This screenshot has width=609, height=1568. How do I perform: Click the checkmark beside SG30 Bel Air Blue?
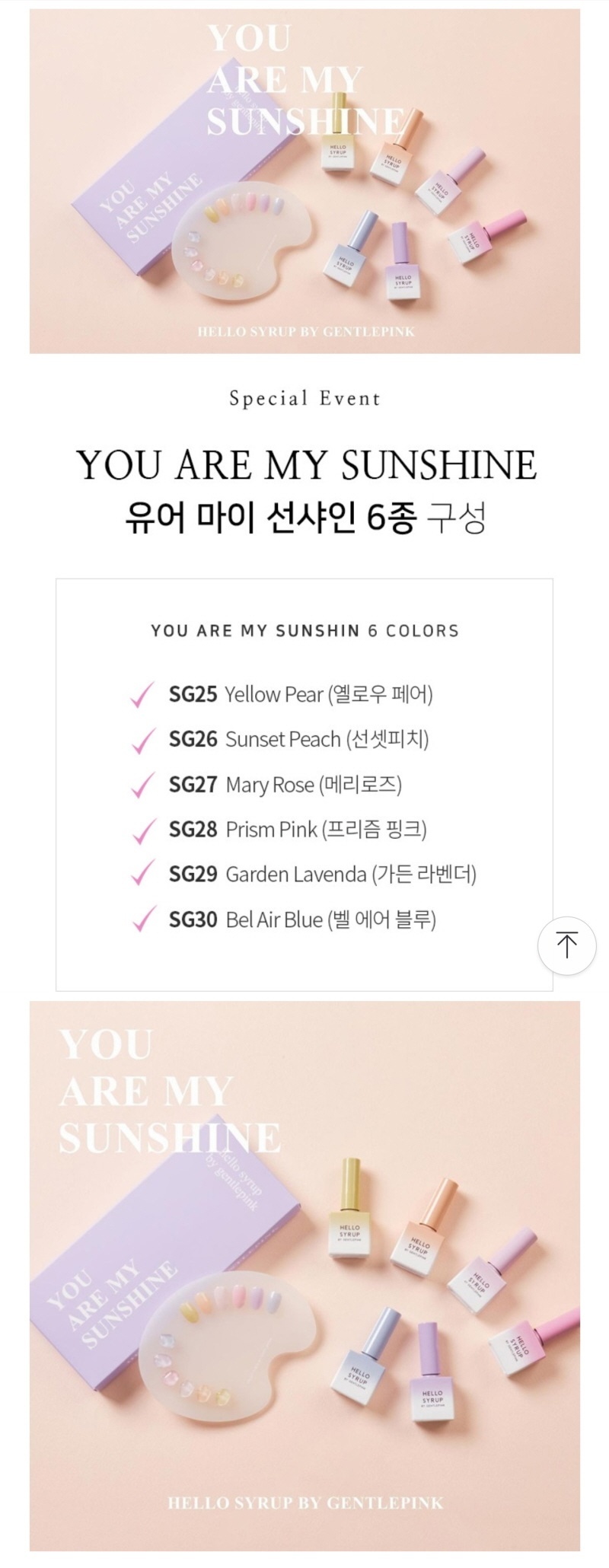tap(143, 919)
